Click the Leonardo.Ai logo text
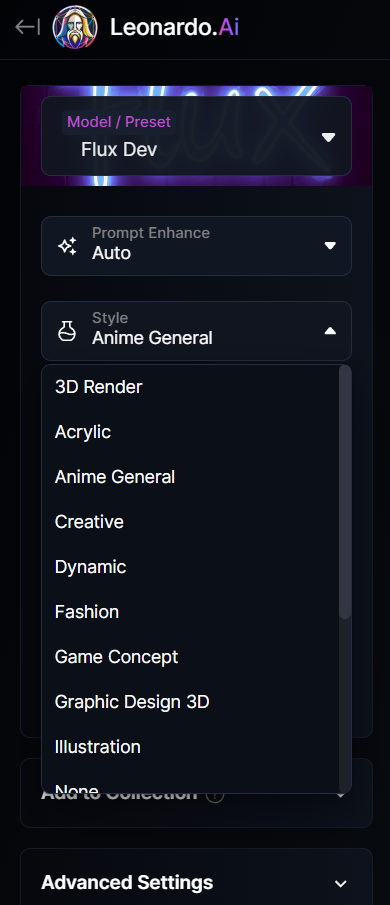Image resolution: width=390 pixels, height=905 pixels. pyautogui.click(x=174, y=27)
